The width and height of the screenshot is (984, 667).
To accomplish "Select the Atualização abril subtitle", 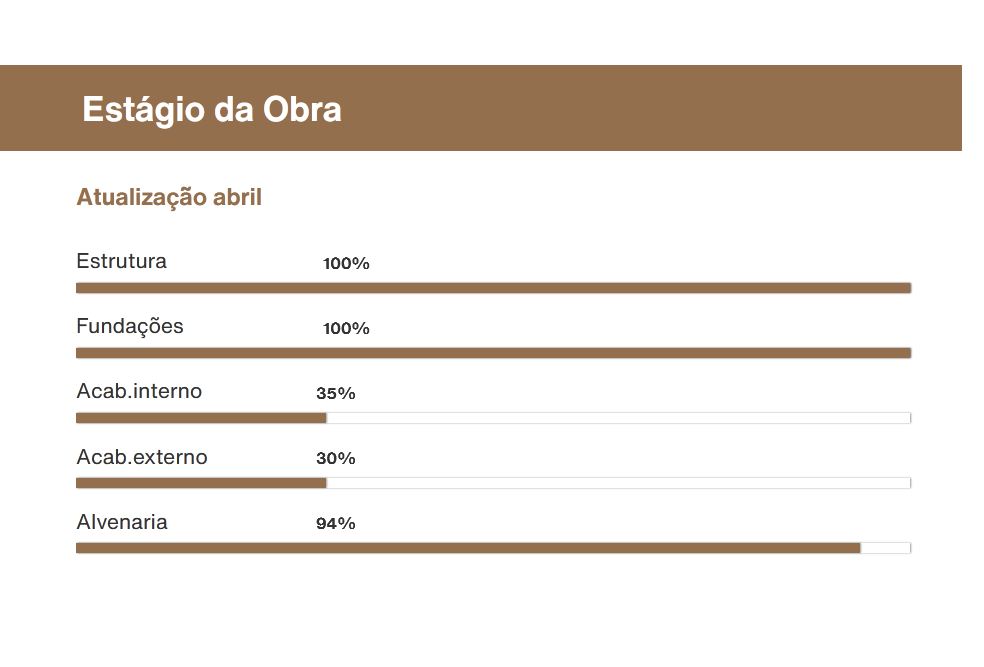I will coord(169,197).
